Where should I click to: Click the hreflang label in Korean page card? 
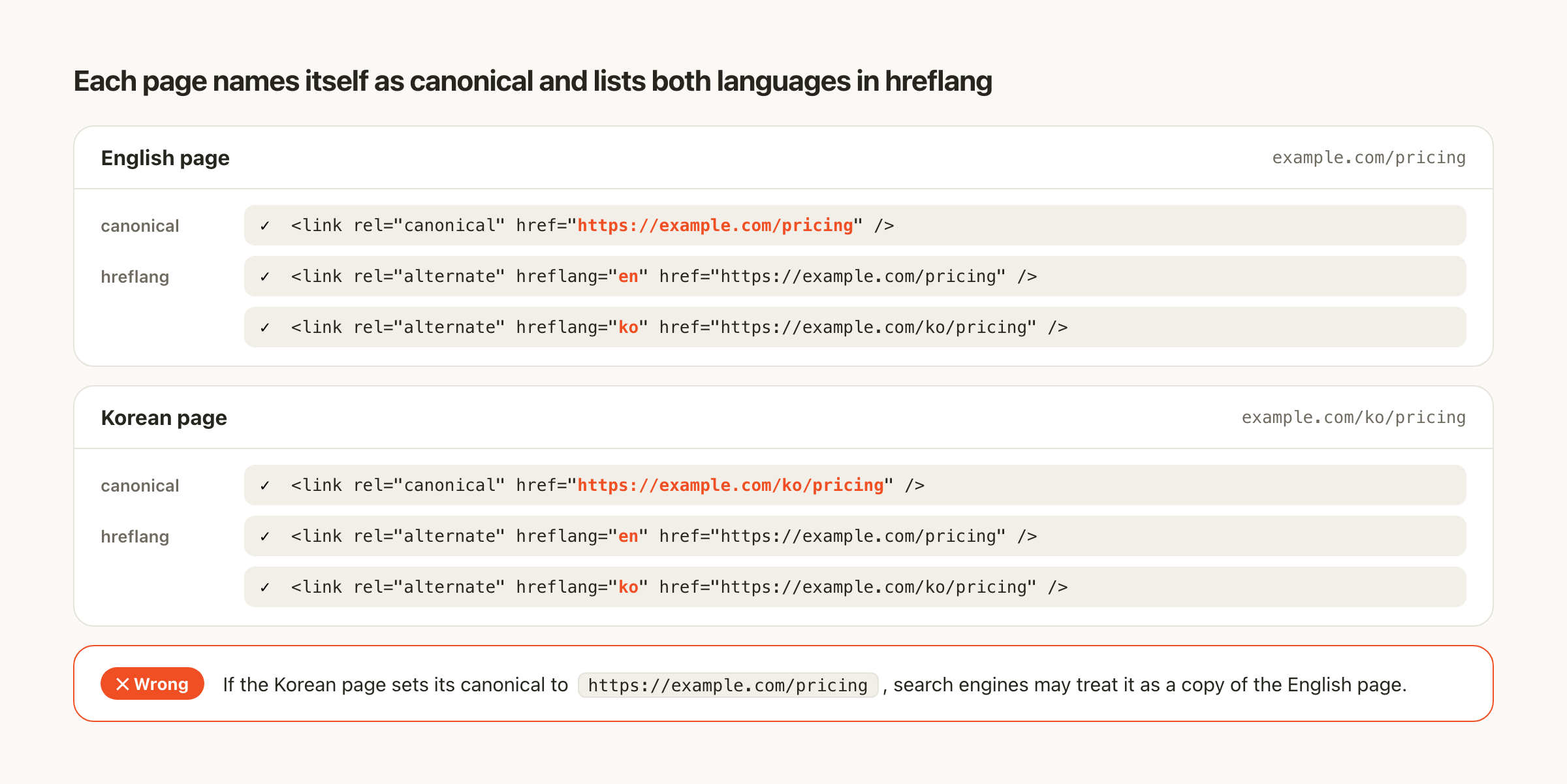point(135,537)
